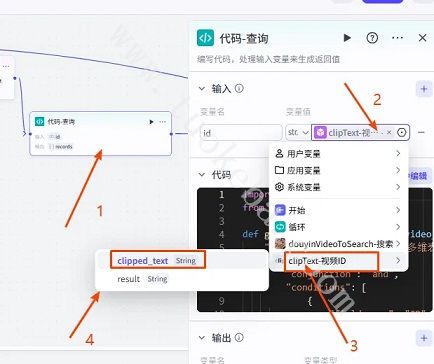Click the code node icon in panel header
Screen dimensions: 434x364
point(205,38)
